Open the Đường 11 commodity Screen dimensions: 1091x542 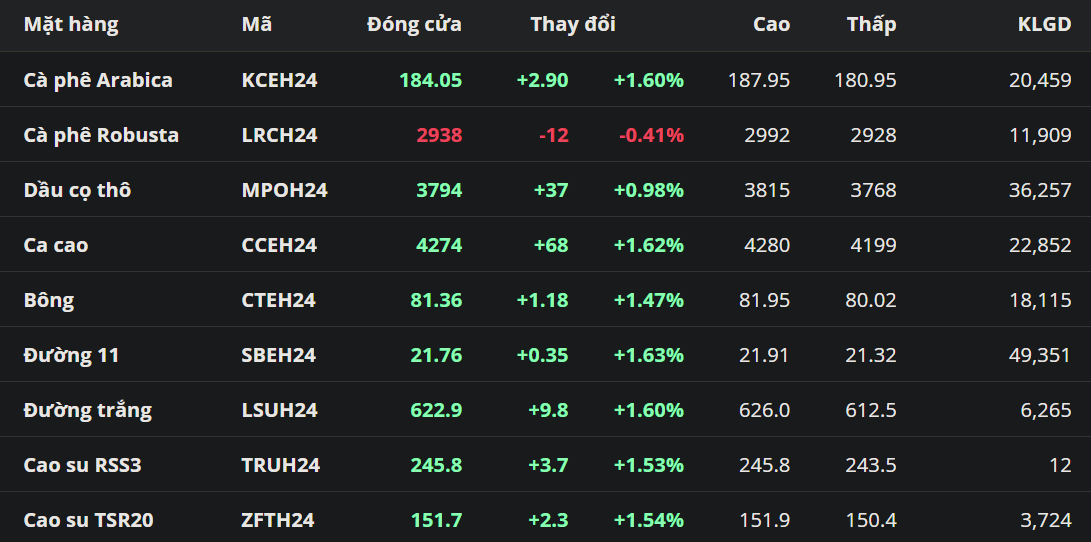pyautogui.click(x=72, y=355)
